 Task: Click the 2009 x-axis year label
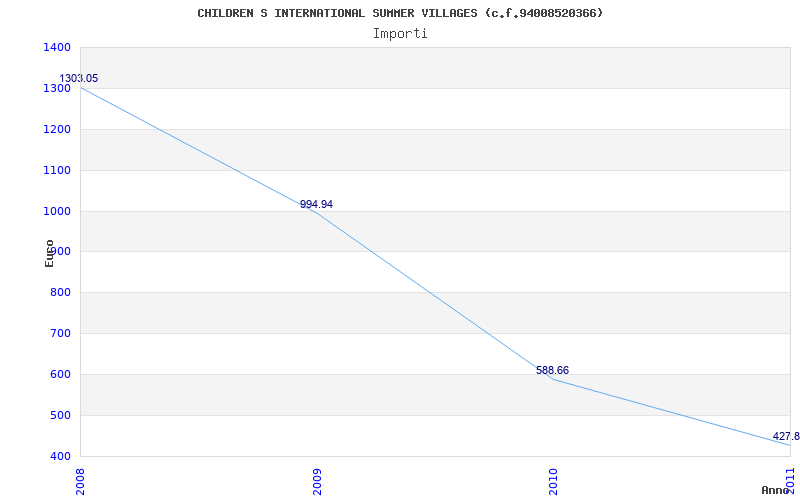point(317,482)
